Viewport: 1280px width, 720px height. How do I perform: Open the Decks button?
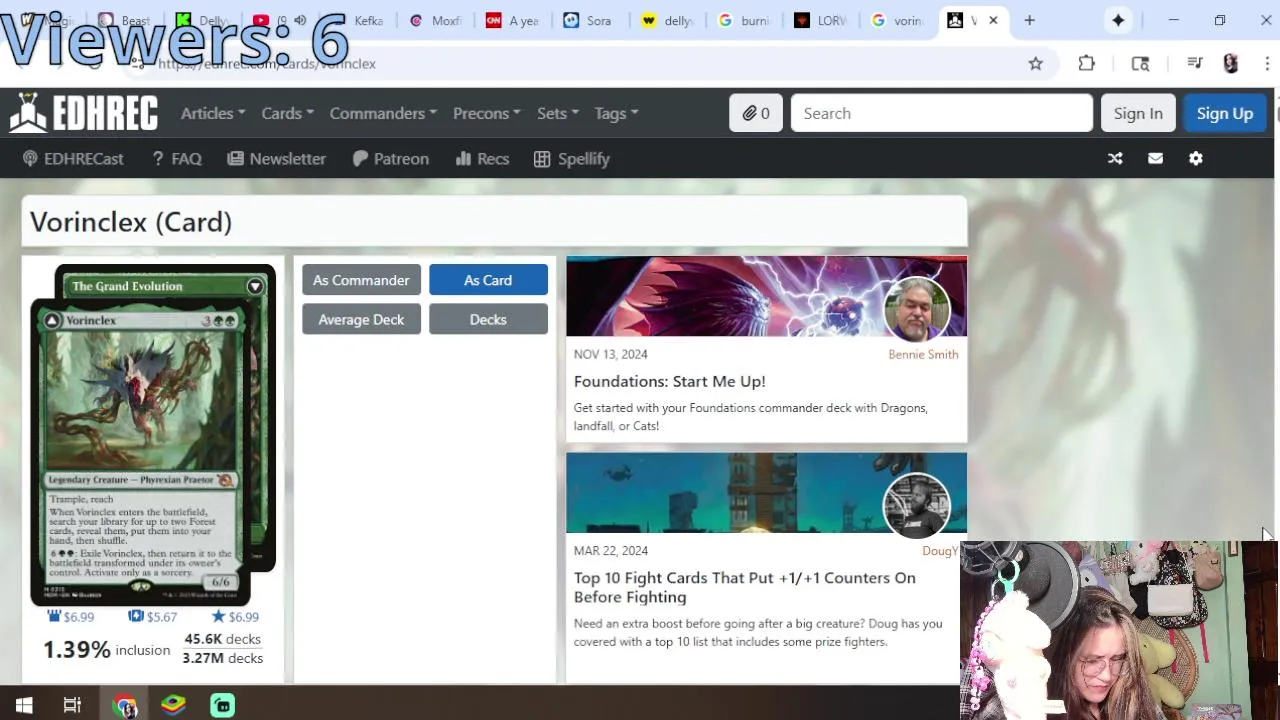[488, 319]
